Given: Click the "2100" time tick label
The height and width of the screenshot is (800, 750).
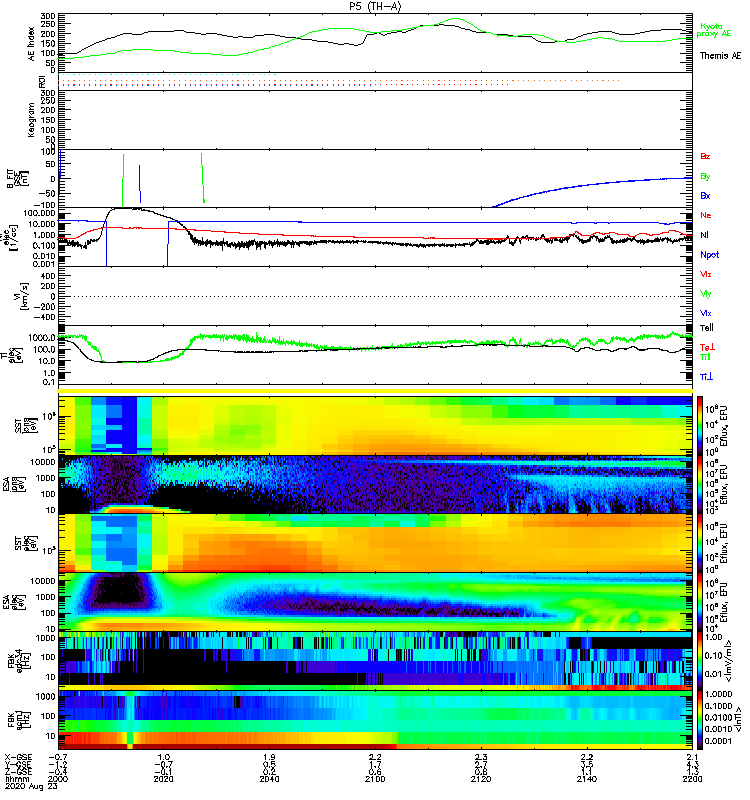Looking at the screenshot, I should coord(375,779).
